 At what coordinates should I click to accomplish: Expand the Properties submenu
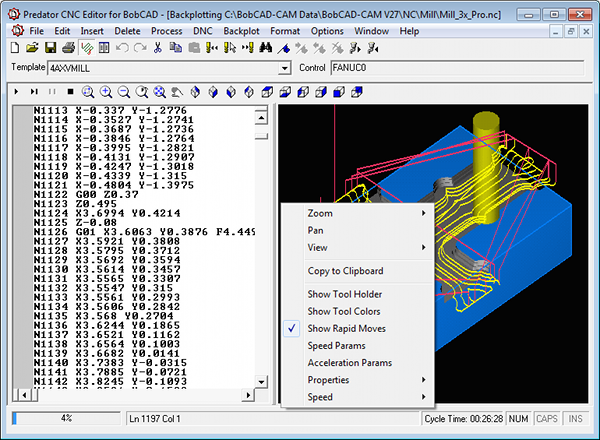358,380
